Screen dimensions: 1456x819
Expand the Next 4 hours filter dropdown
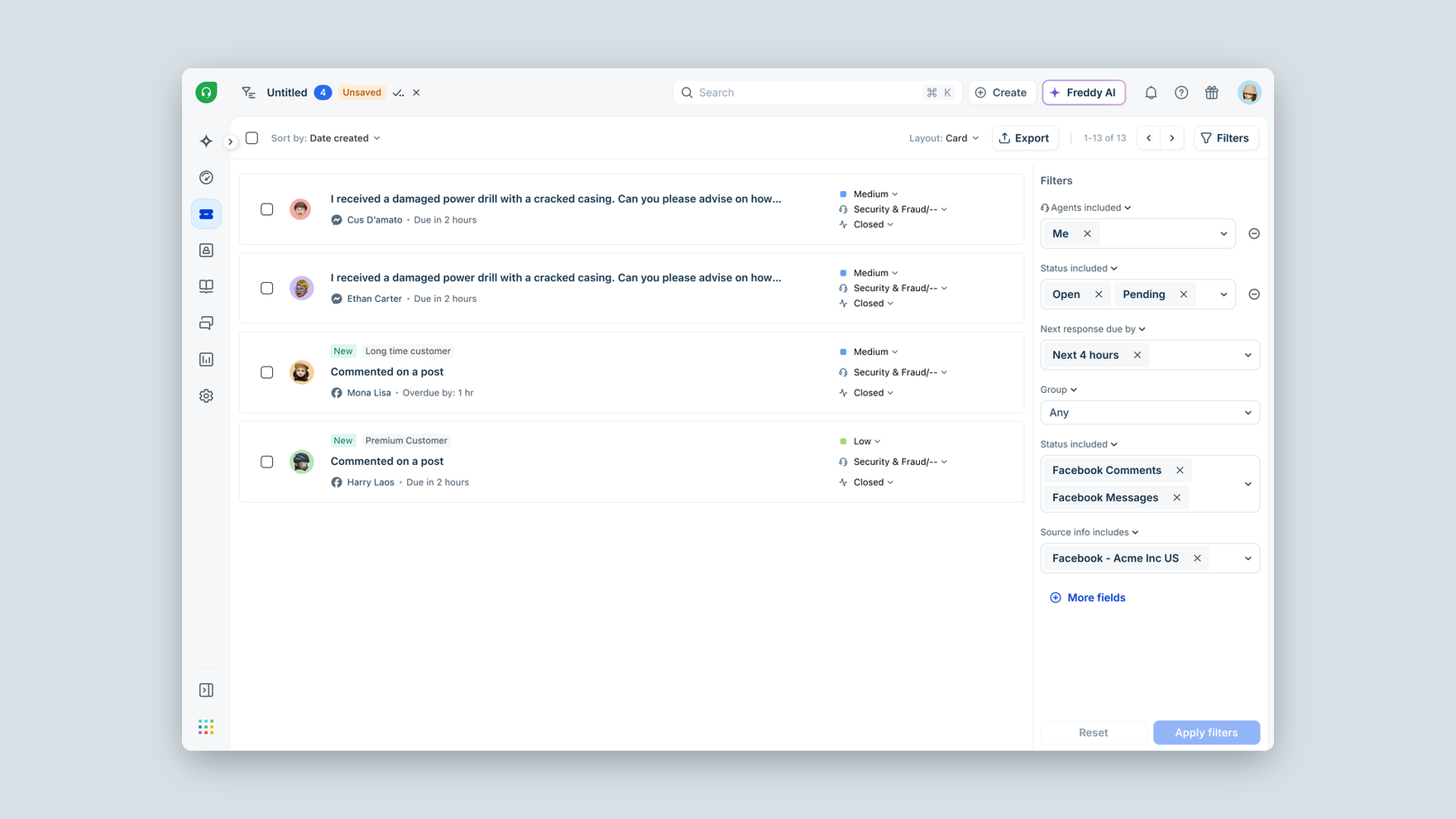click(1248, 356)
